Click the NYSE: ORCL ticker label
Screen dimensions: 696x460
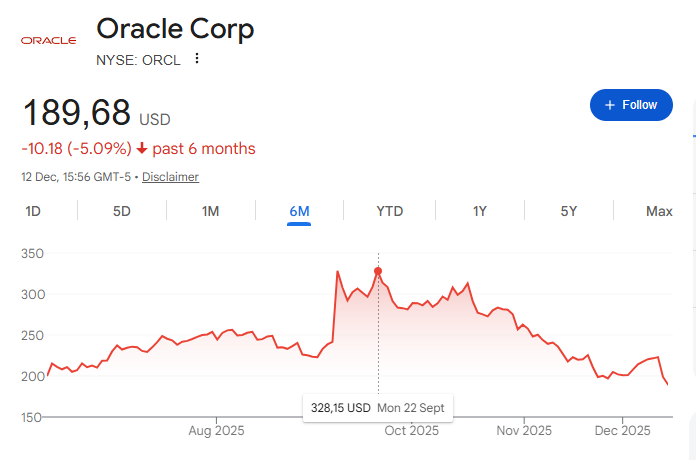tap(138, 60)
